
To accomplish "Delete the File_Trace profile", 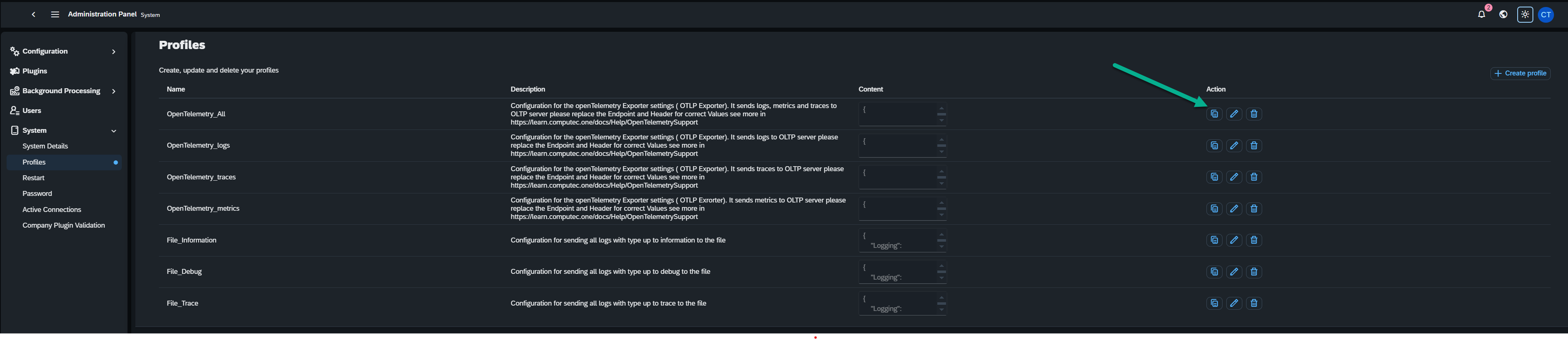I will coord(1253,303).
